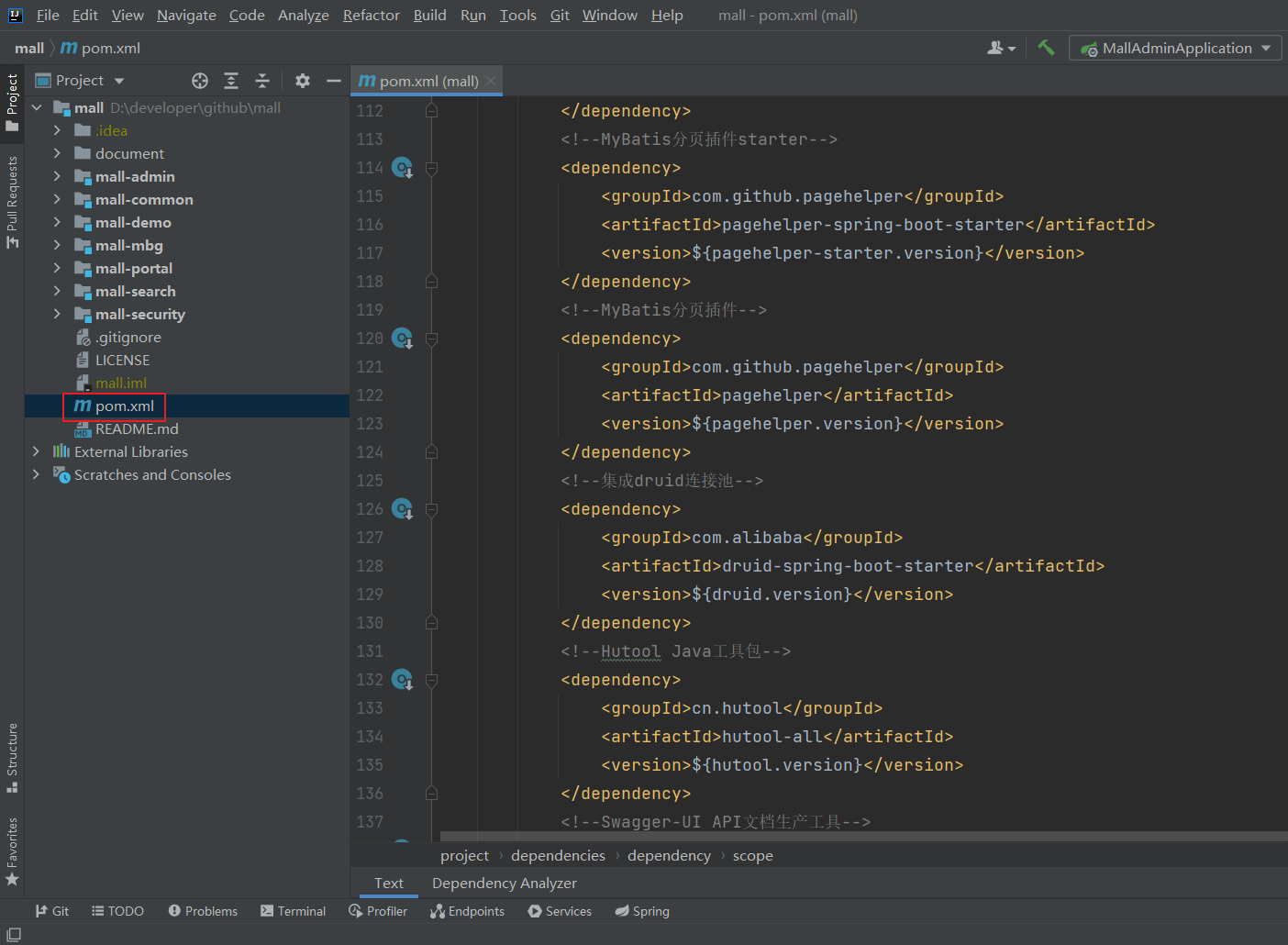Expand the External Libraries node
Image resolution: width=1288 pixels, height=945 pixels.
(x=36, y=451)
